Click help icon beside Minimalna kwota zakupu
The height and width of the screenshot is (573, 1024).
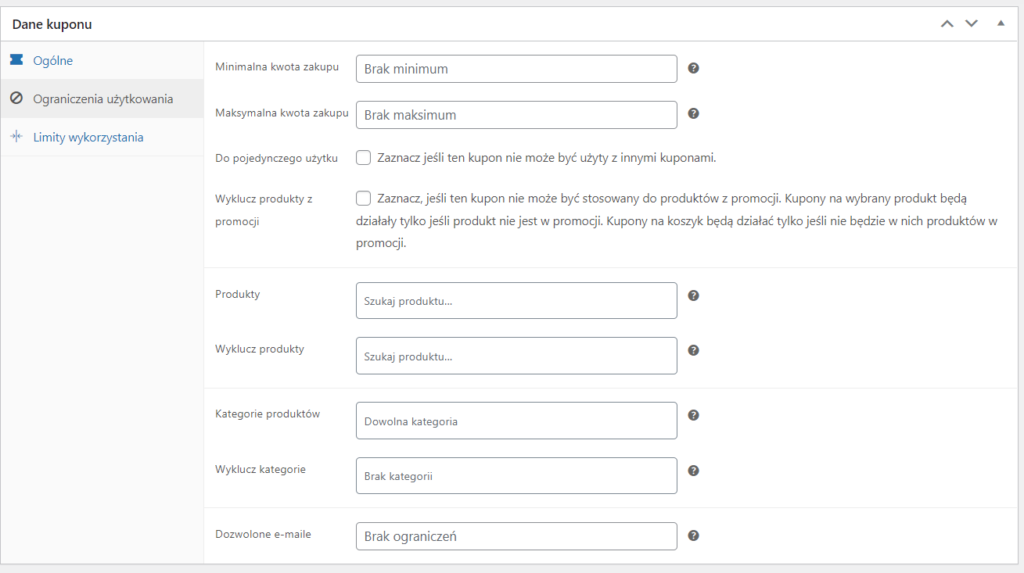694,69
